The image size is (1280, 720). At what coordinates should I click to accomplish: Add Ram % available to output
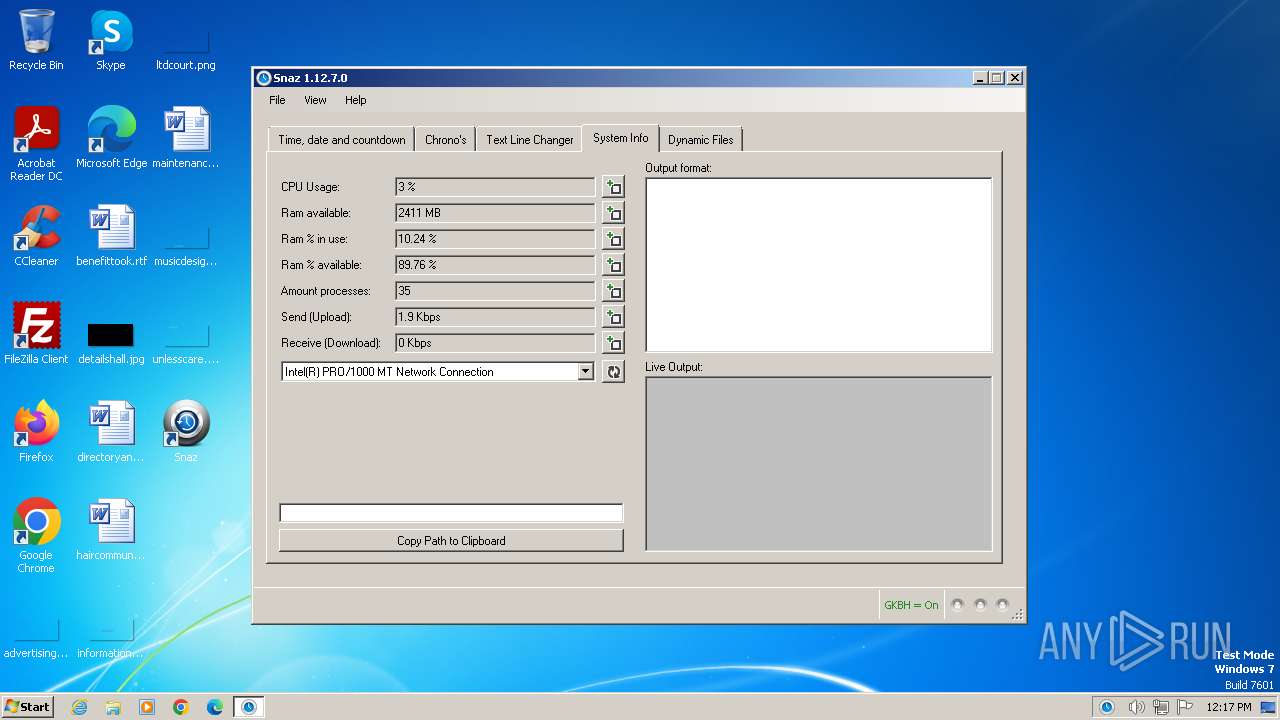click(x=613, y=265)
